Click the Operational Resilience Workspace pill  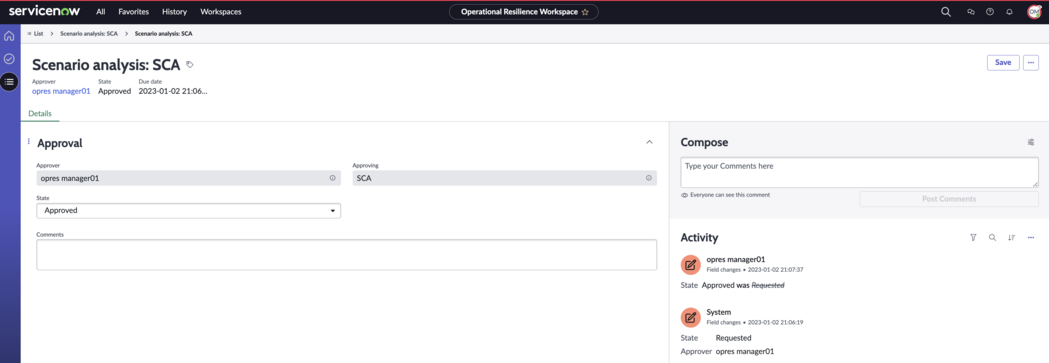(523, 12)
